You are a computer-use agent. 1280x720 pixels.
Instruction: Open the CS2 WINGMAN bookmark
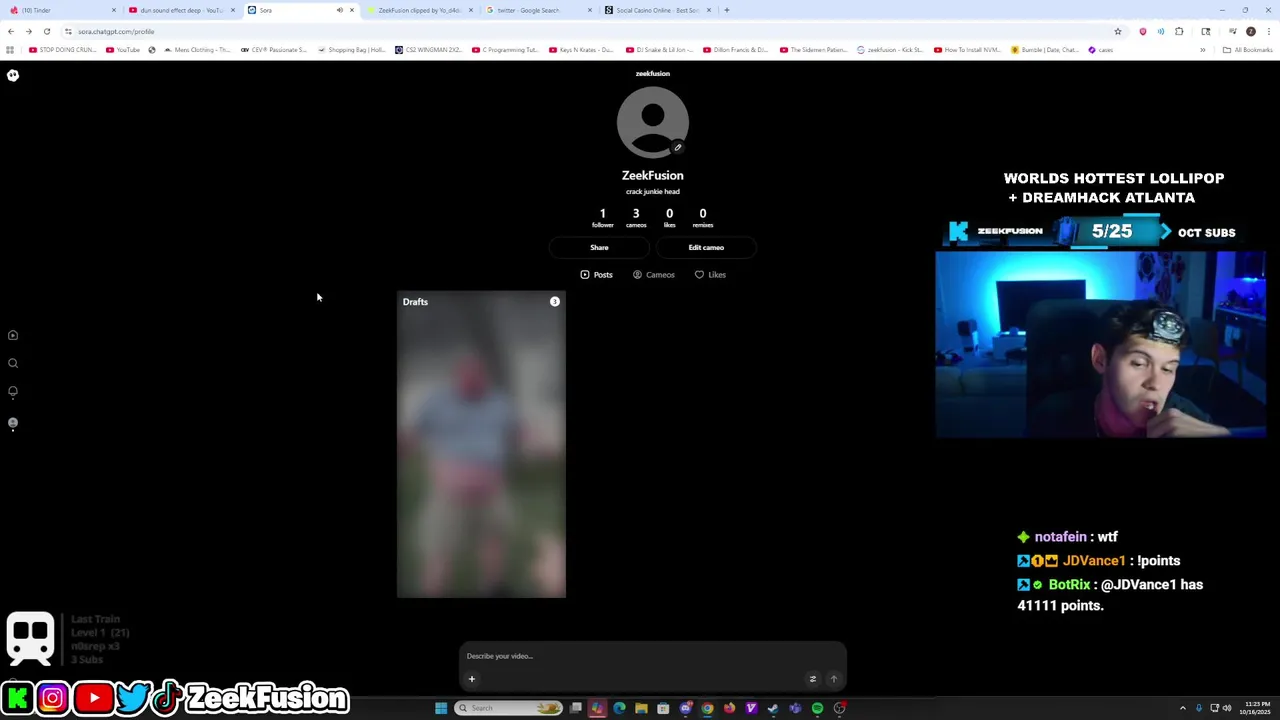pyautogui.click(x=428, y=50)
